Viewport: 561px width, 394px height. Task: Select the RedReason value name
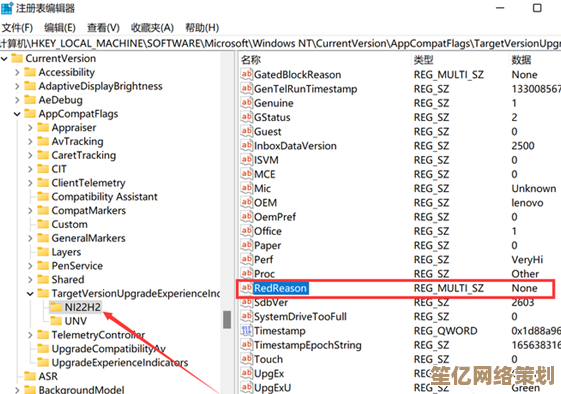click(280, 288)
